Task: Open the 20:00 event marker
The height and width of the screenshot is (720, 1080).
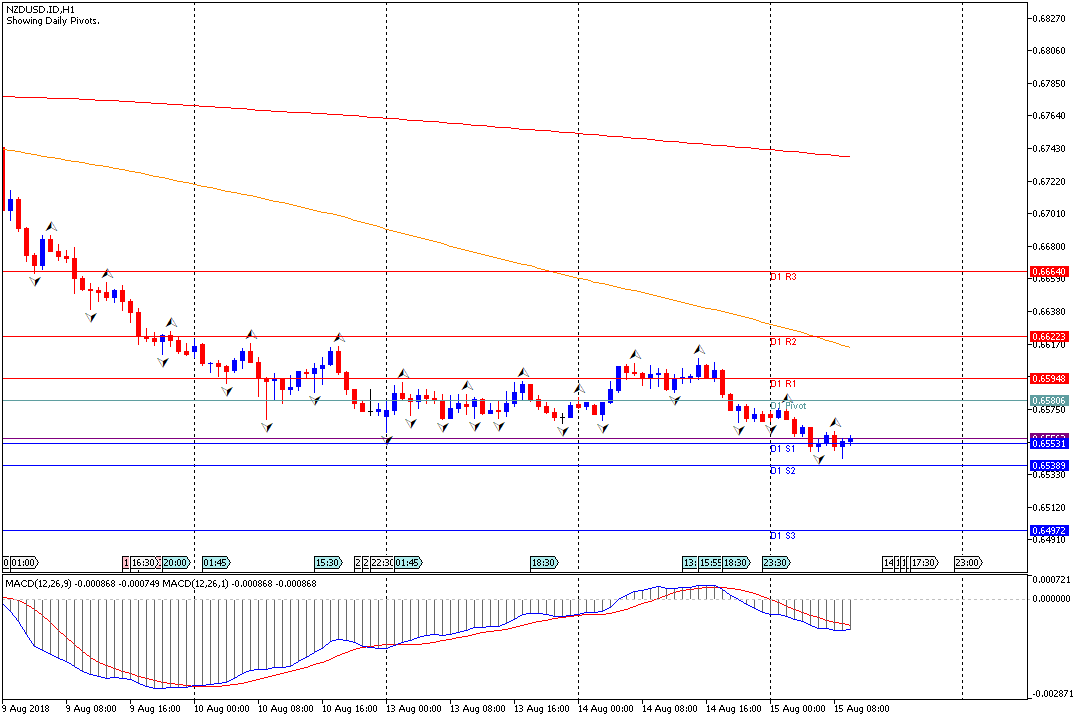Action: (x=175, y=563)
